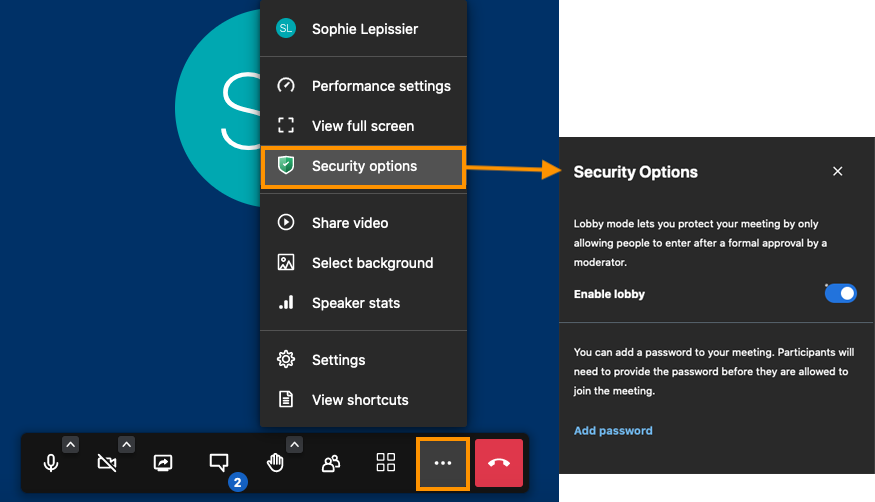Screen dimensions: 875x502
Task: Close the Security Options dialog
Action: [838, 172]
